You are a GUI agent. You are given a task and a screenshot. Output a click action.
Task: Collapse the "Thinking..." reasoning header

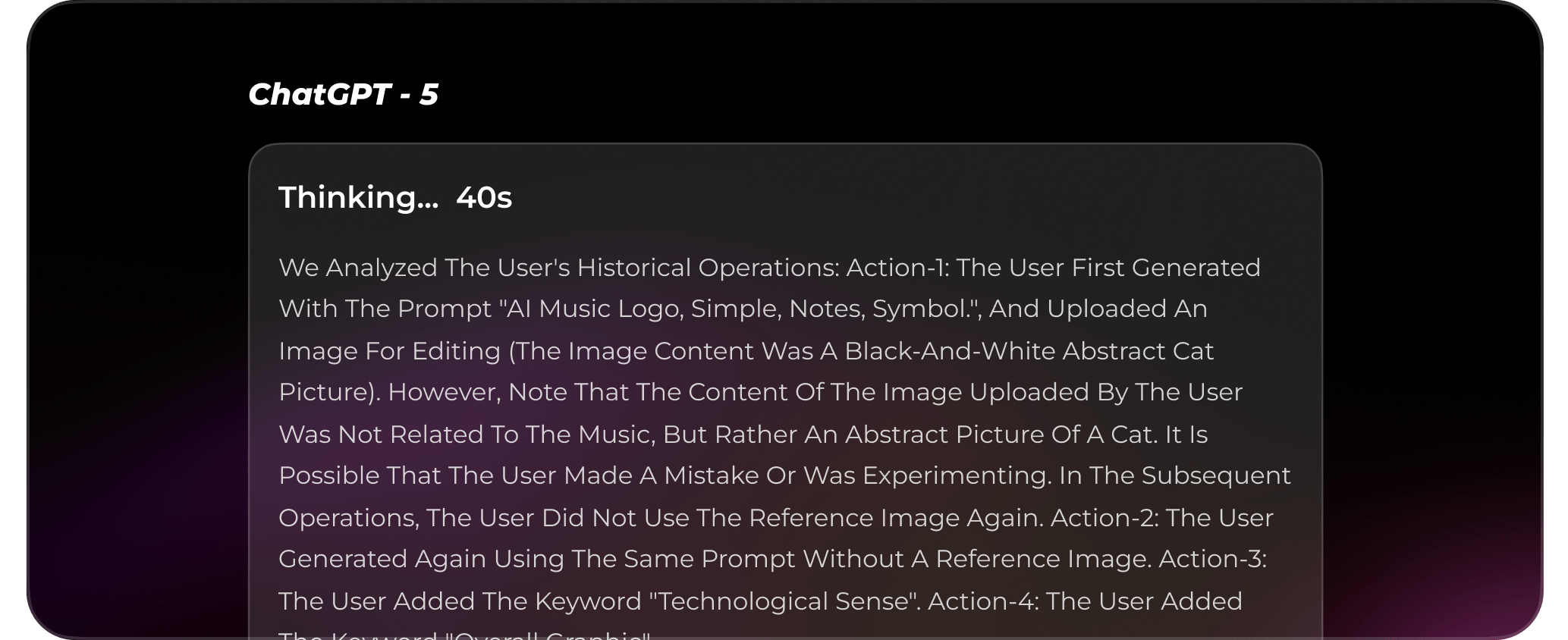(358, 198)
